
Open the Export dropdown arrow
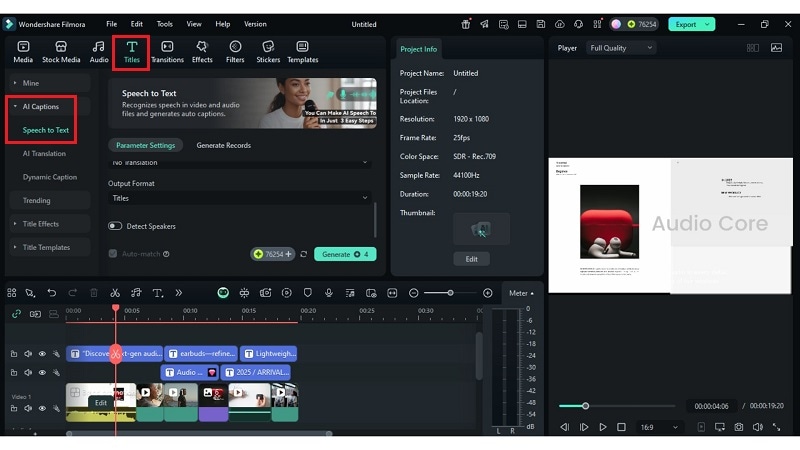[x=707, y=24]
